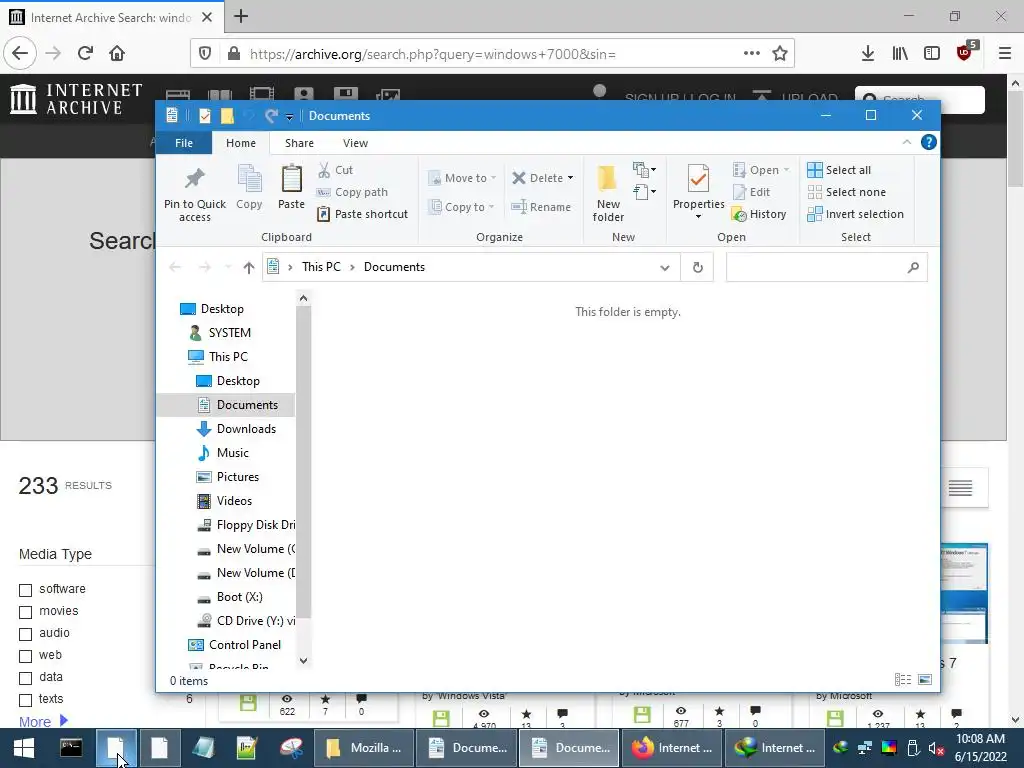Open file History from ribbon

760,214
